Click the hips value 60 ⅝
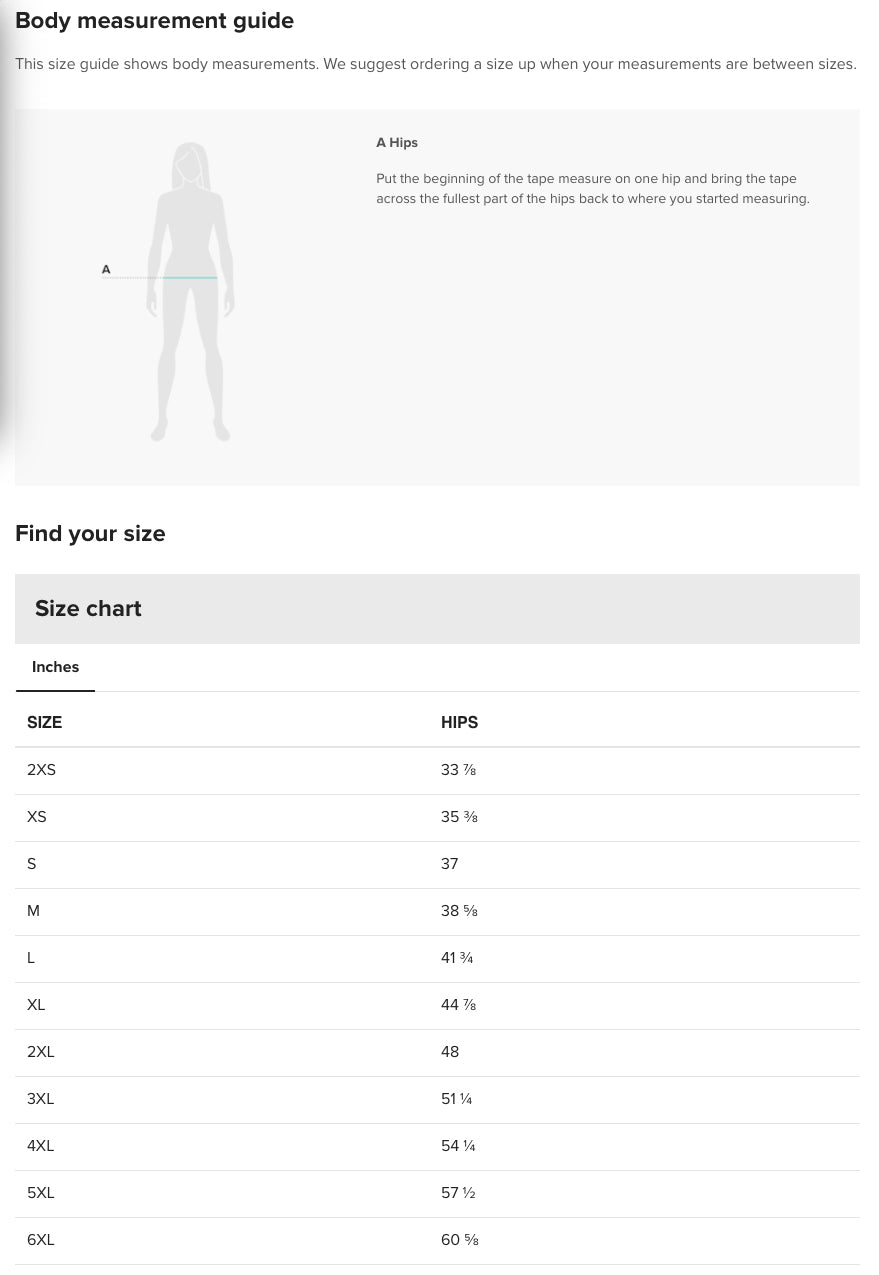Screen dimensions: 879x1275 [x=460, y=1240]
